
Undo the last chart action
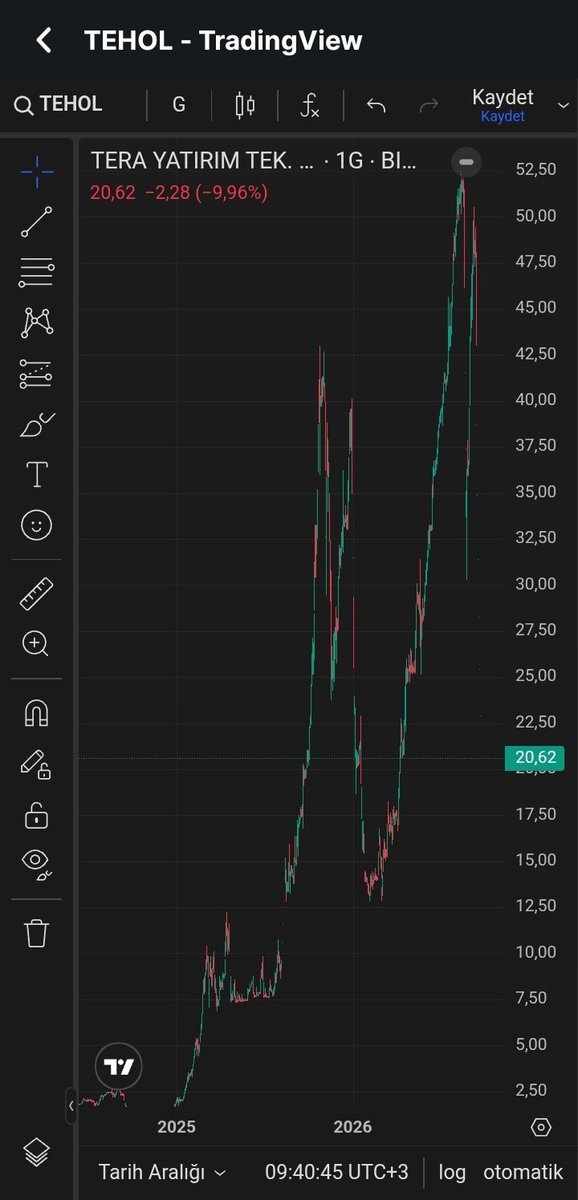pyautogui.click(x=376, y=105)
